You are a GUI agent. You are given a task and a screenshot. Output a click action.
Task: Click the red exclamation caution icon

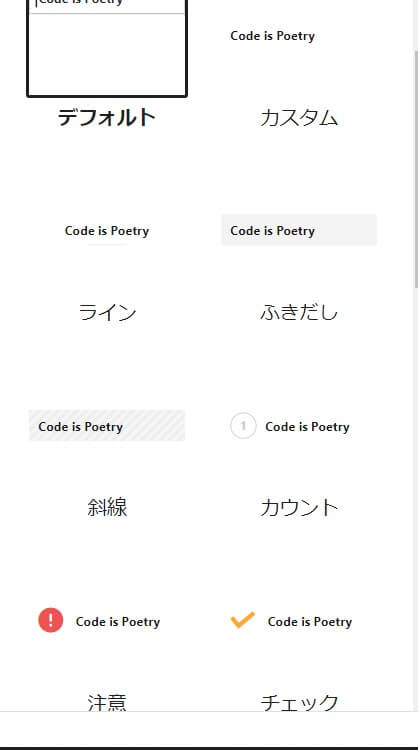pos(51,620)
